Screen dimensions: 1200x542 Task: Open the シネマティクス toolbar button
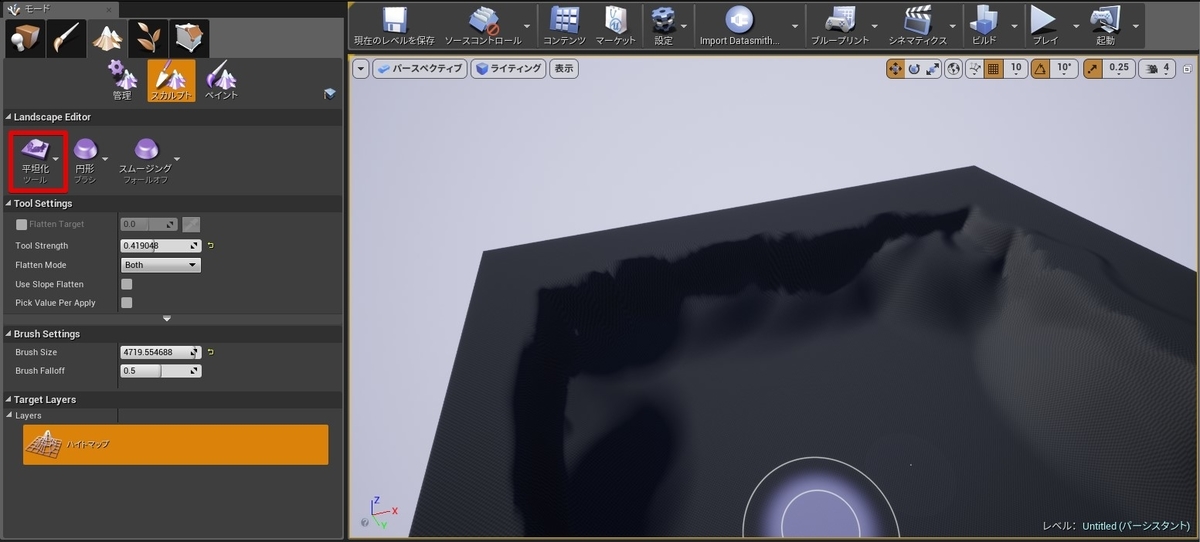pos(918,27)
